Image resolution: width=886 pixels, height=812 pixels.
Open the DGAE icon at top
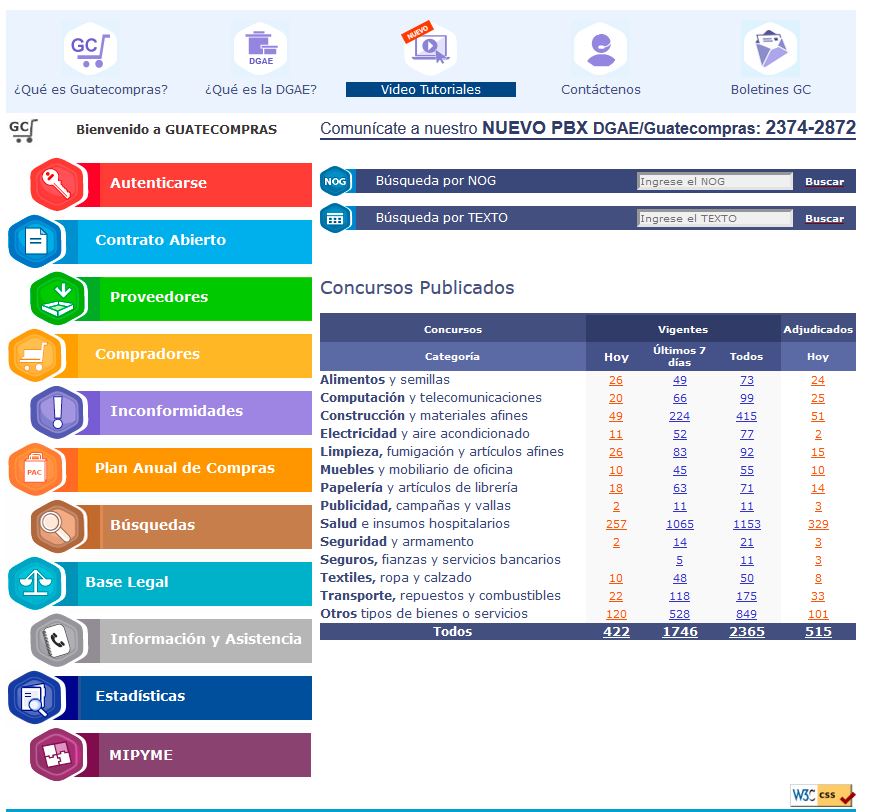(260, 47)
